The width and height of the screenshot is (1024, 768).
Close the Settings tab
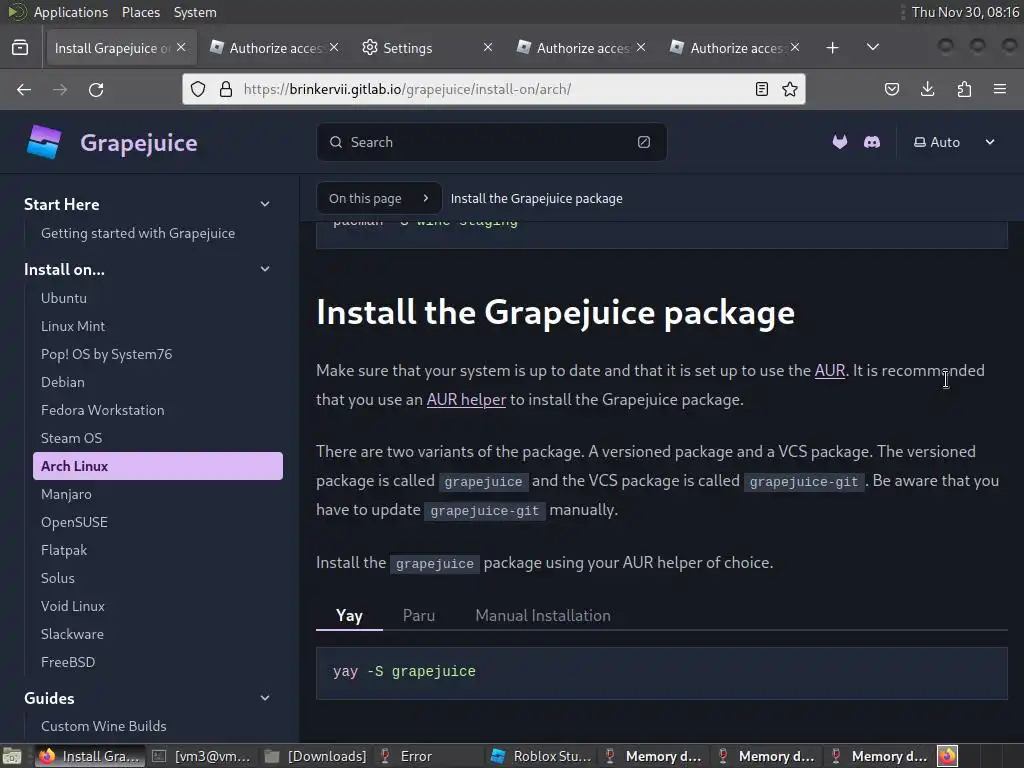tap(488, 47)
